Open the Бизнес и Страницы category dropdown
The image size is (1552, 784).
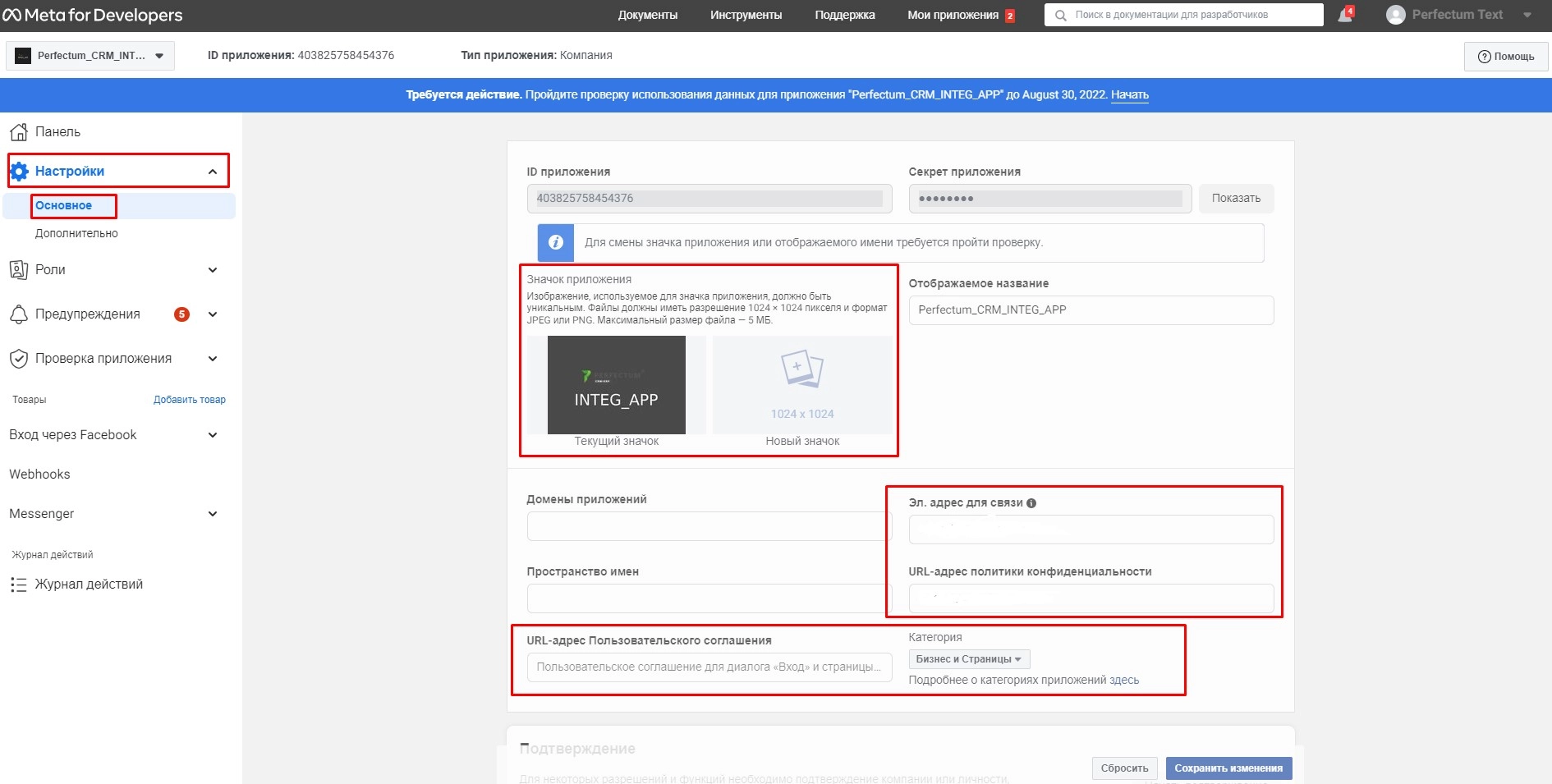coord(969,659)
